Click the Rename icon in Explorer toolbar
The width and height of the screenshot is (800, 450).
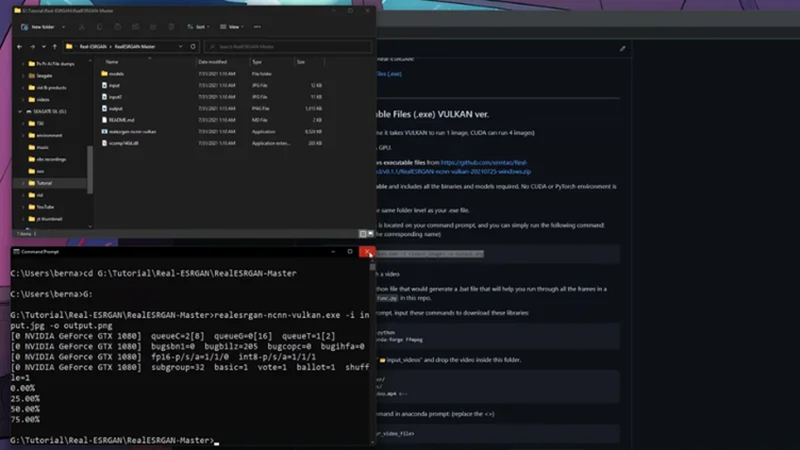pyautogui.click(x=135, y=27)
